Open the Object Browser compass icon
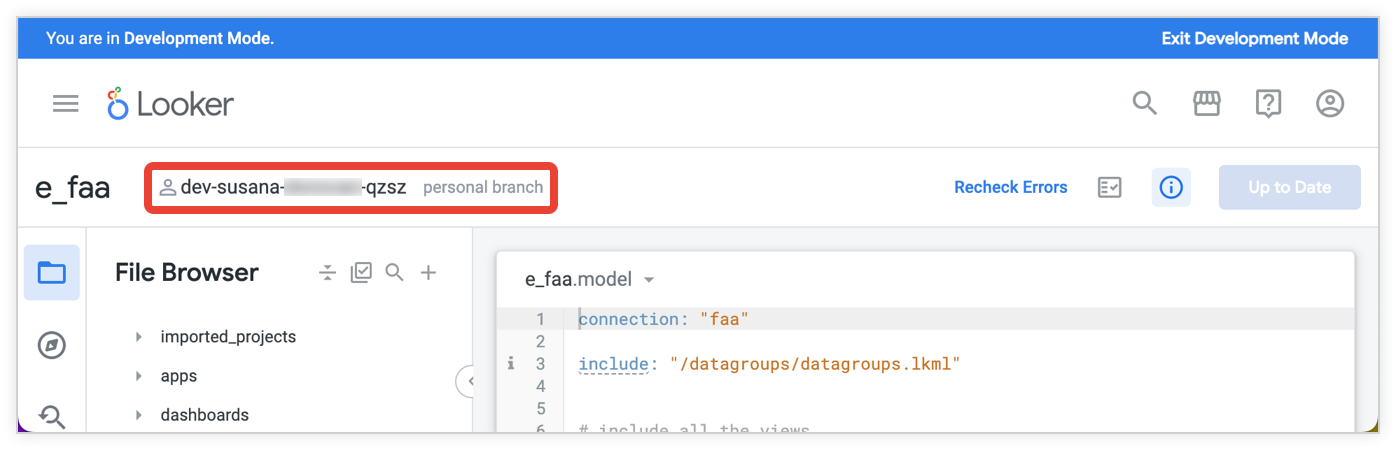 52,346
